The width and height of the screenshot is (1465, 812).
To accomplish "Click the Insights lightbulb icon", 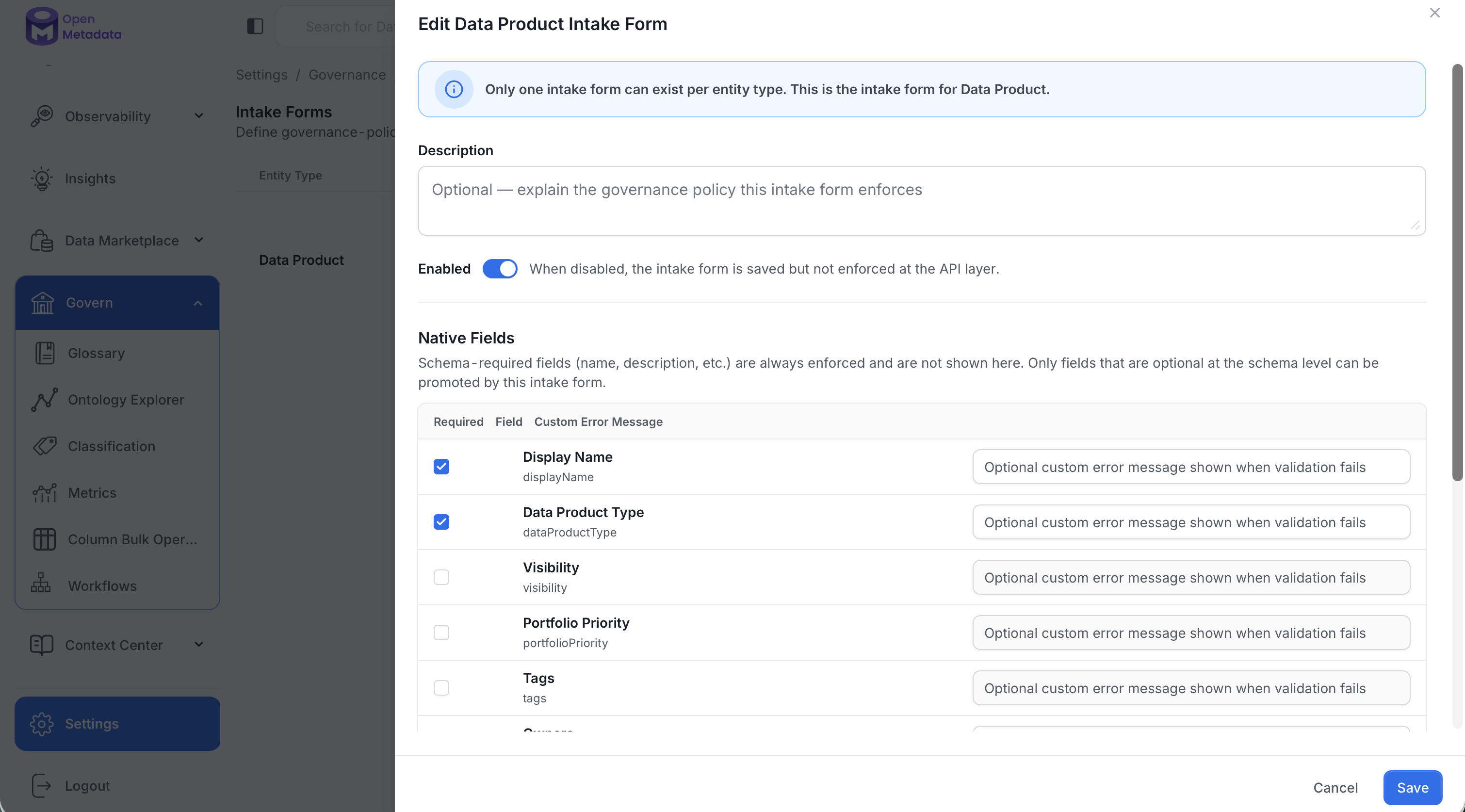I will click(x=42, y=179).
